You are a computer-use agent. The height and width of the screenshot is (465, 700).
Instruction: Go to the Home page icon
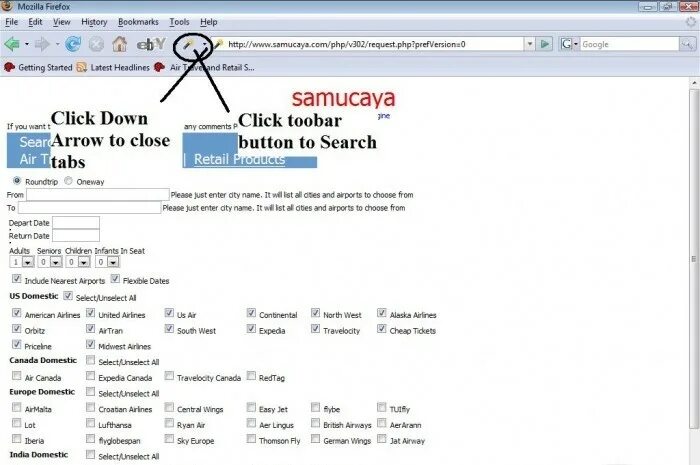(x=119, y=44)
